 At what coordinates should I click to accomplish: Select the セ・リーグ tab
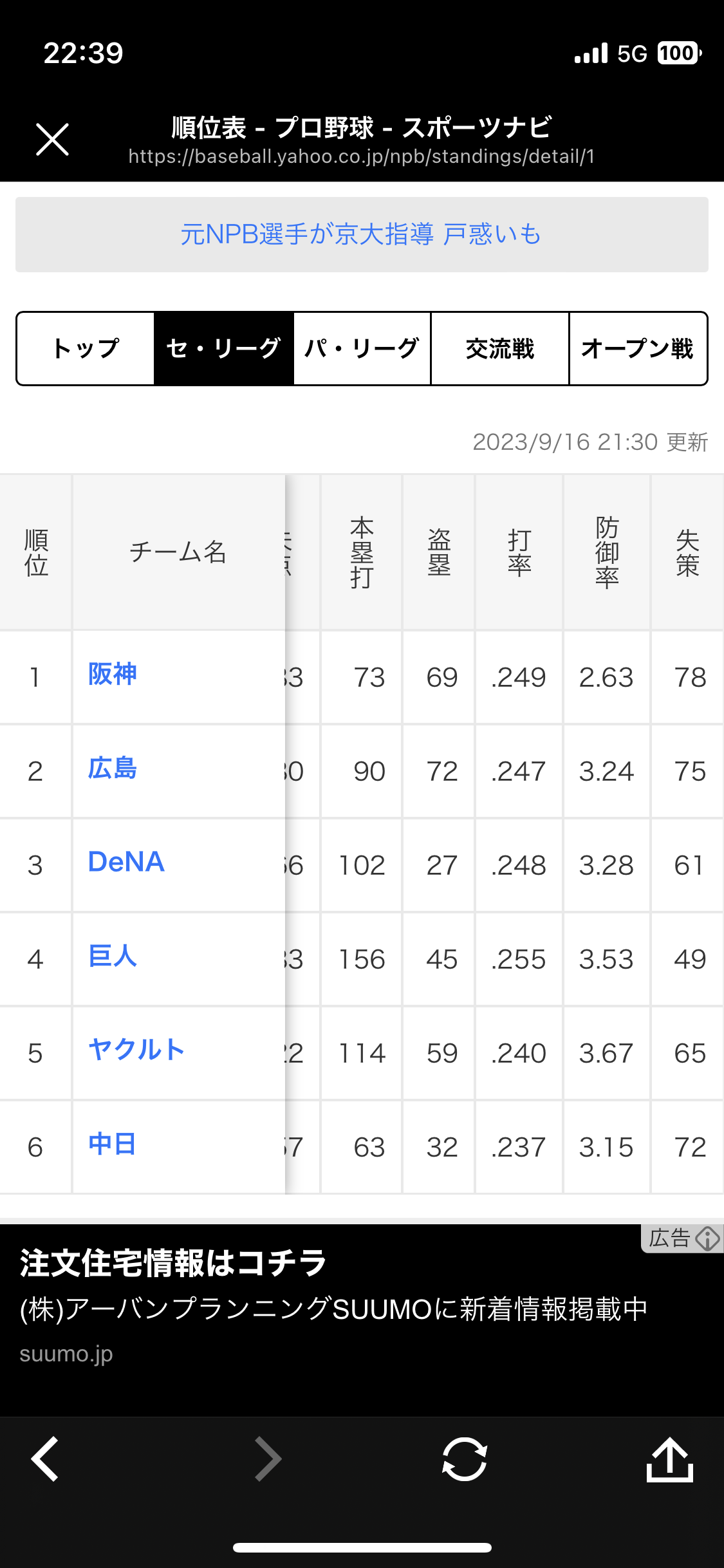click(223, 348)
